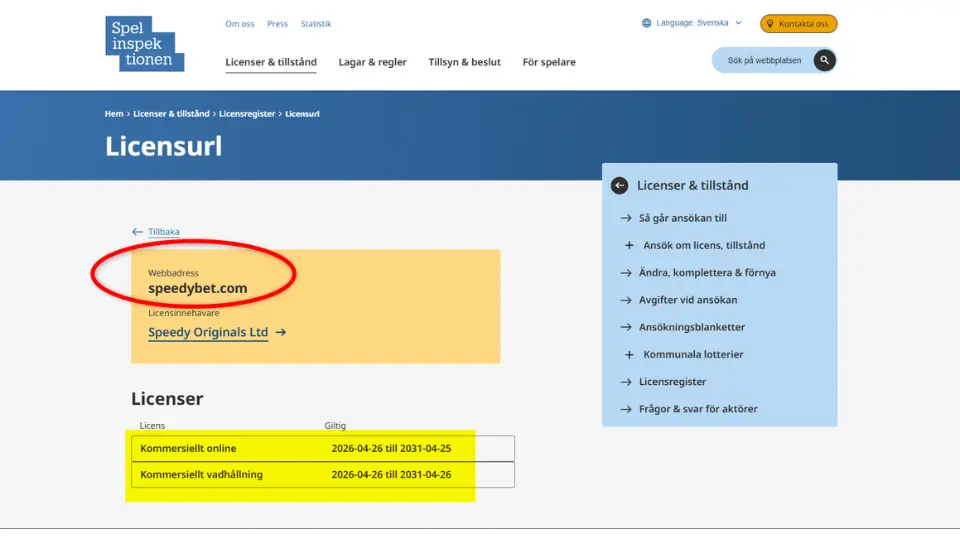Go back via Tillbaka link
The image size is (960, 540).
coord(163,232)
